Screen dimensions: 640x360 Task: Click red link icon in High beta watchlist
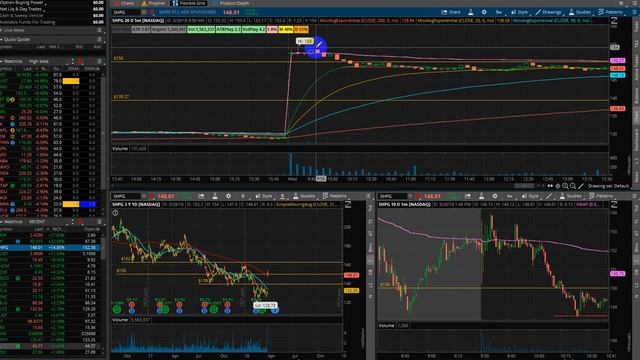80,61
